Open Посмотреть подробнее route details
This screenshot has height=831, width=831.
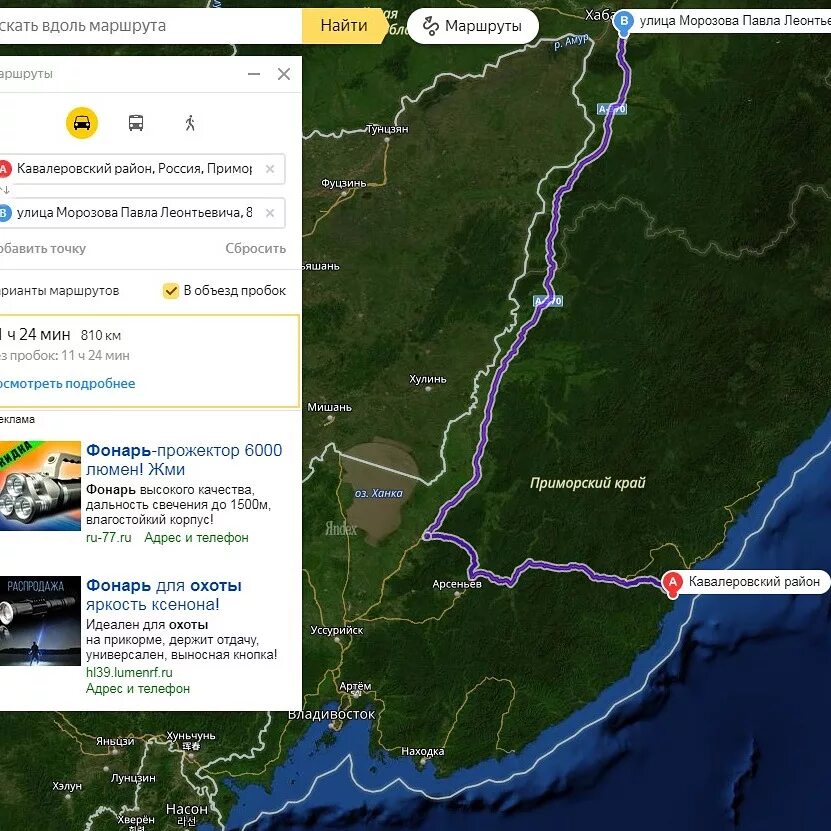pyautogui.click(x=67, y=383)
